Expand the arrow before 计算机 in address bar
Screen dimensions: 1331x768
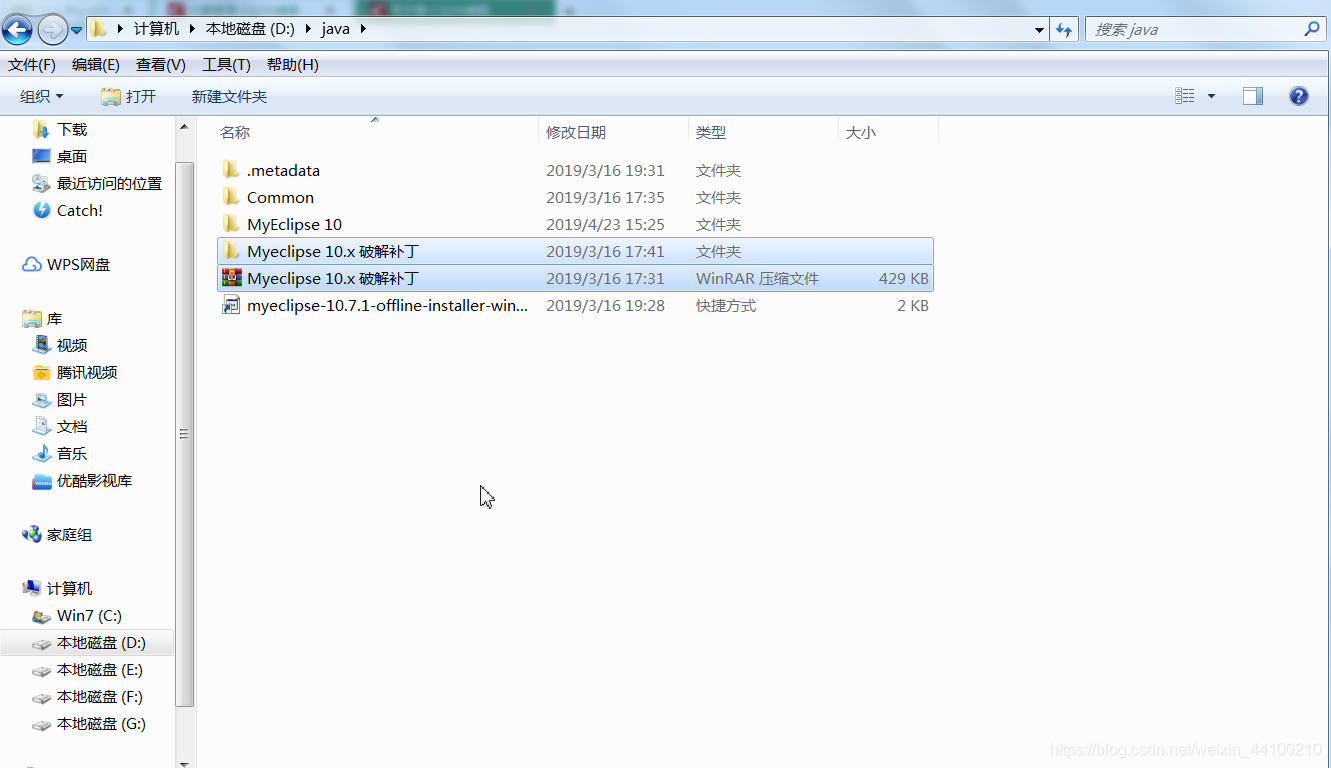coord(120,29)
